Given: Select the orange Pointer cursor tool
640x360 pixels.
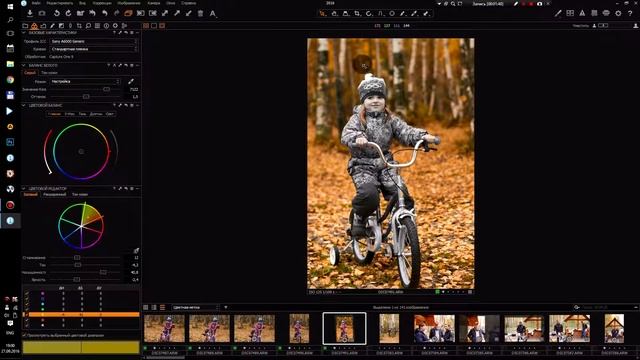Looking at the screenshot, I should [x=322, y=13].
